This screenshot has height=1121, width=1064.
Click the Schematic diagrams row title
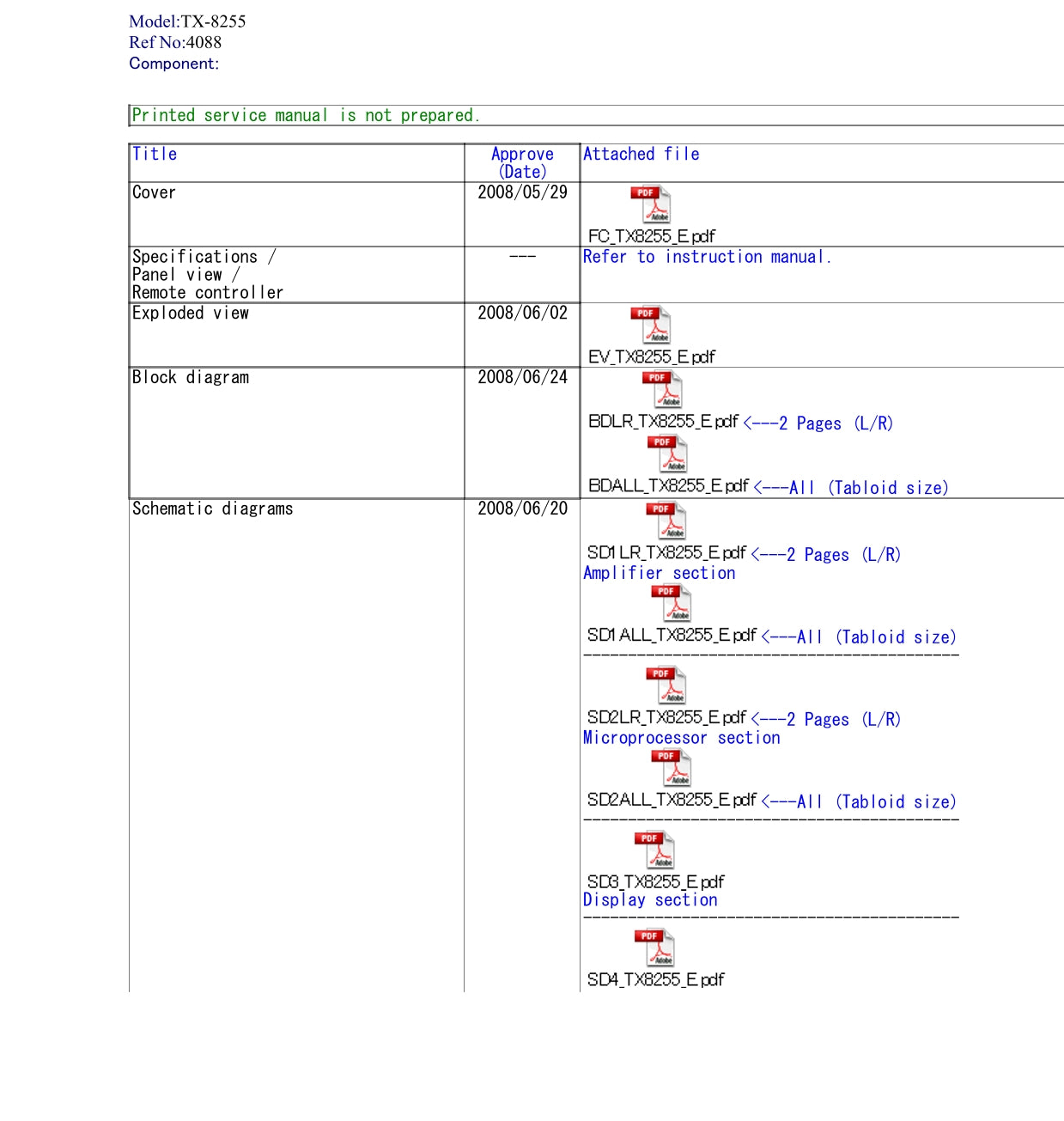point(212,509)
